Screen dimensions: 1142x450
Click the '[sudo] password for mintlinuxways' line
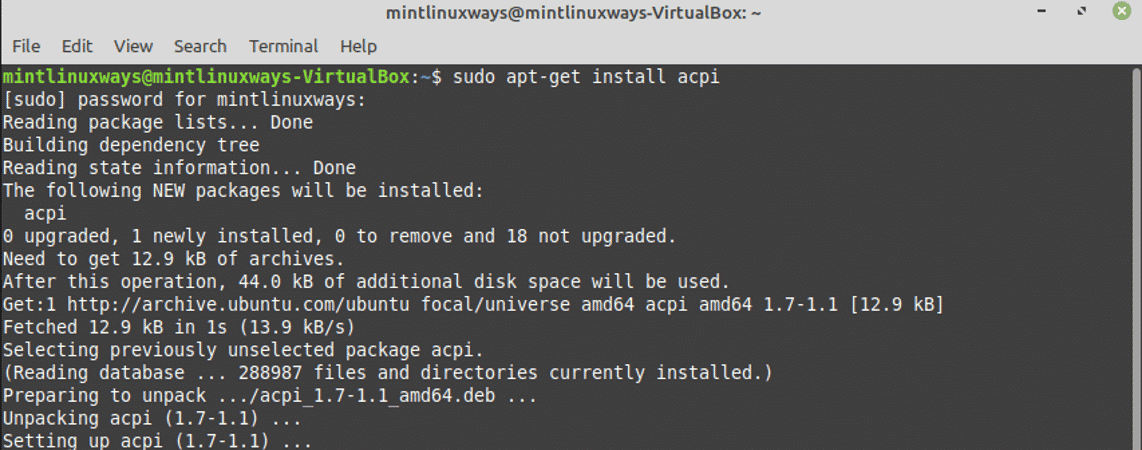pyautogui.click(x=184, y=100)
